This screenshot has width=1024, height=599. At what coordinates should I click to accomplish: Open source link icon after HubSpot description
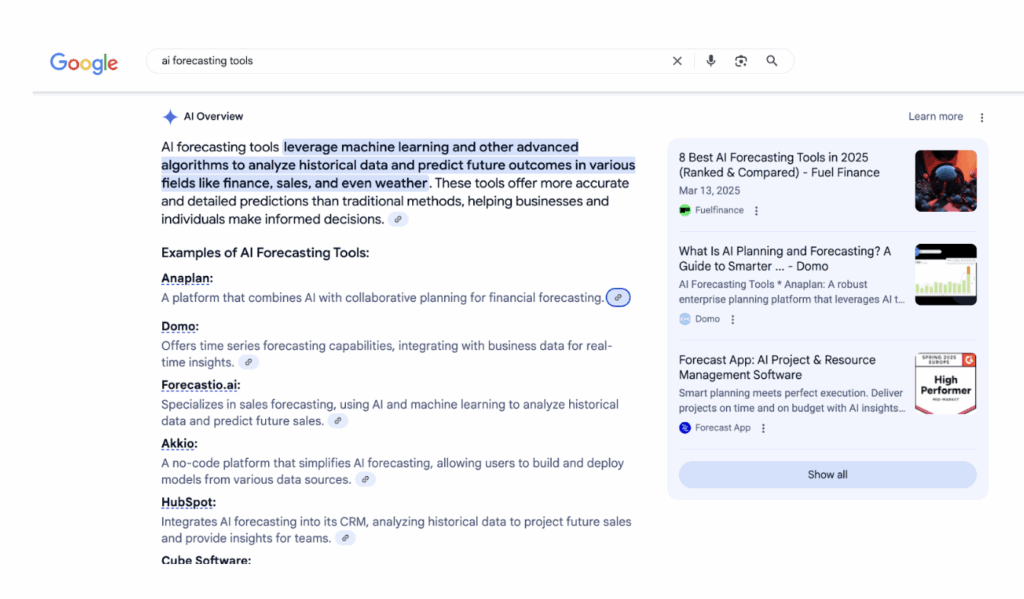point(345,538)
